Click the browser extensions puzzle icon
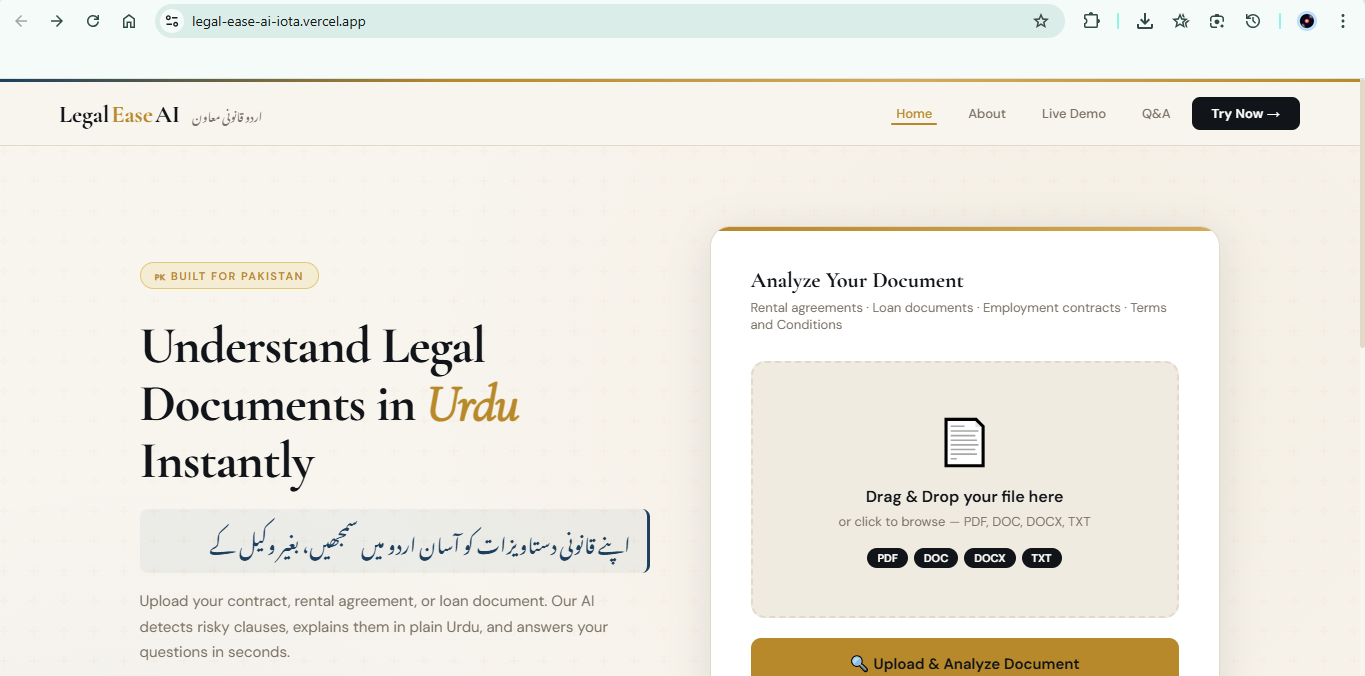This screenshot has width=1365, height=676. point(1091,20)
